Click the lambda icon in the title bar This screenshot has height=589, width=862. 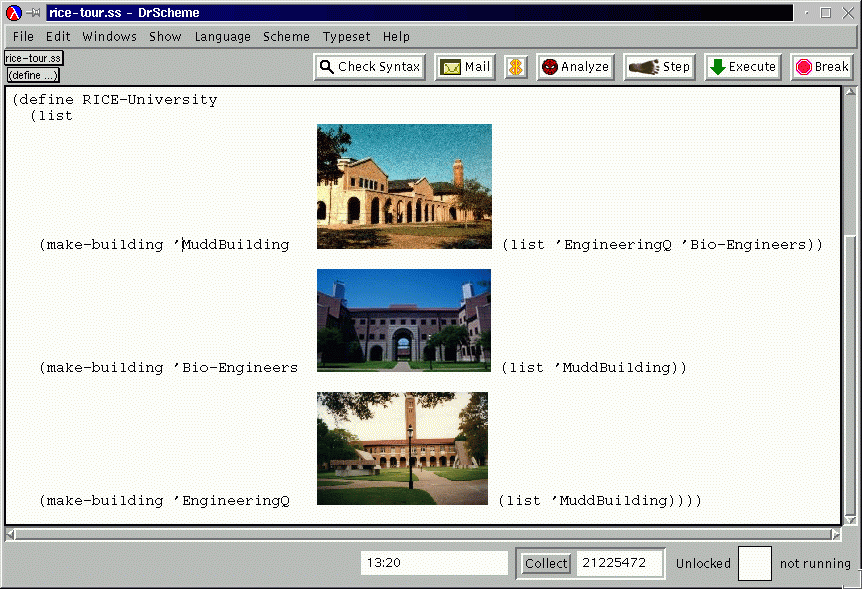pos(13,13)
